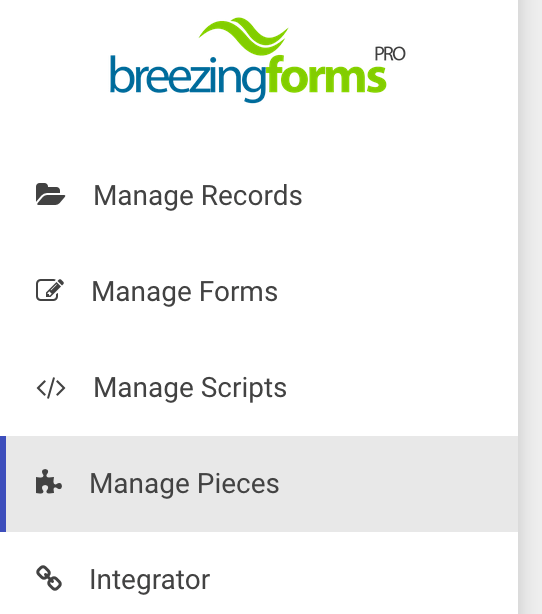Click the blue active indicator beside Manage Pieces
Viewport: 542px width, 614px height.
click(x=3, y=484)
